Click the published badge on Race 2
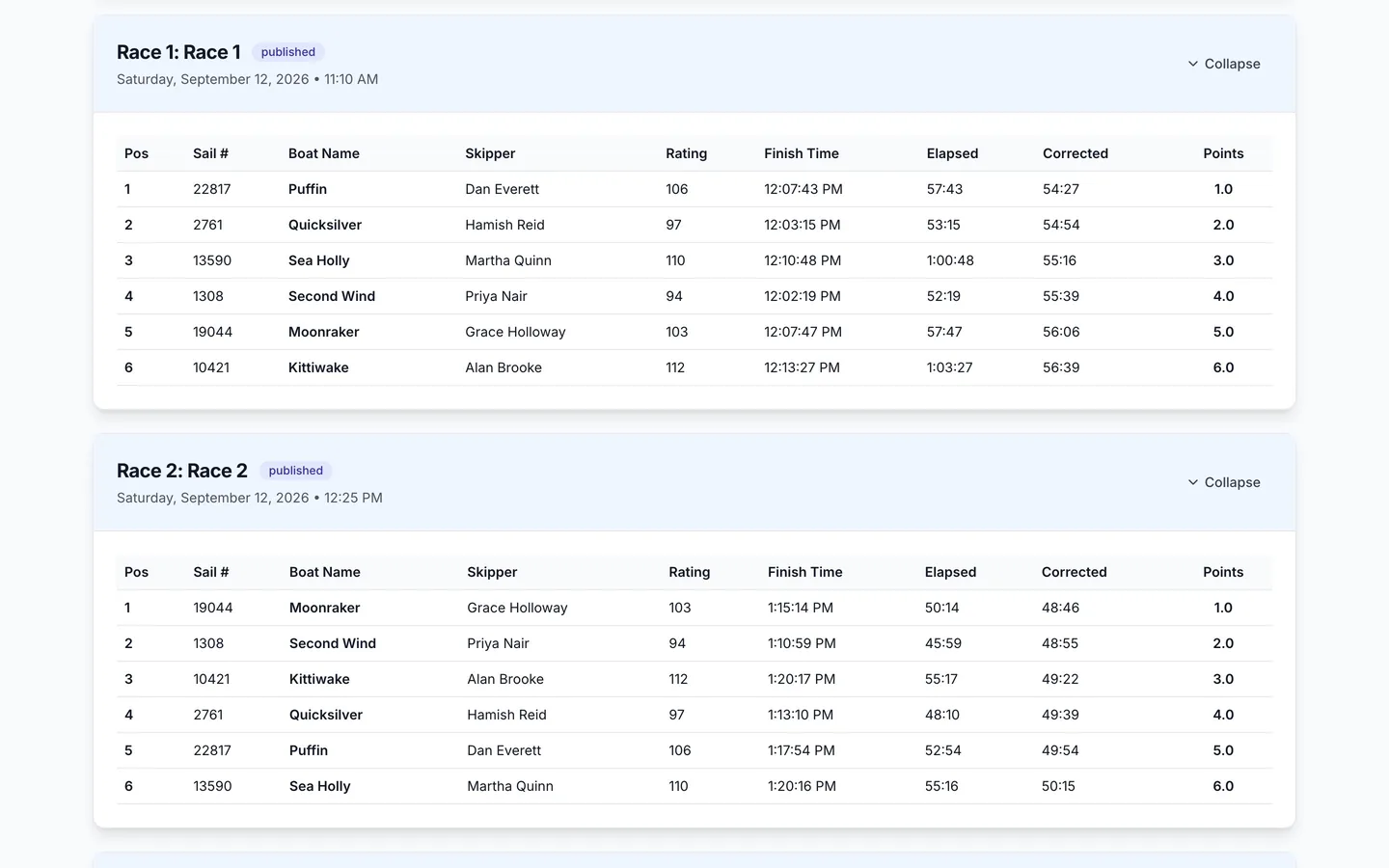The width and height of the screenshot is (1389, 868). (x=295, y=471)
